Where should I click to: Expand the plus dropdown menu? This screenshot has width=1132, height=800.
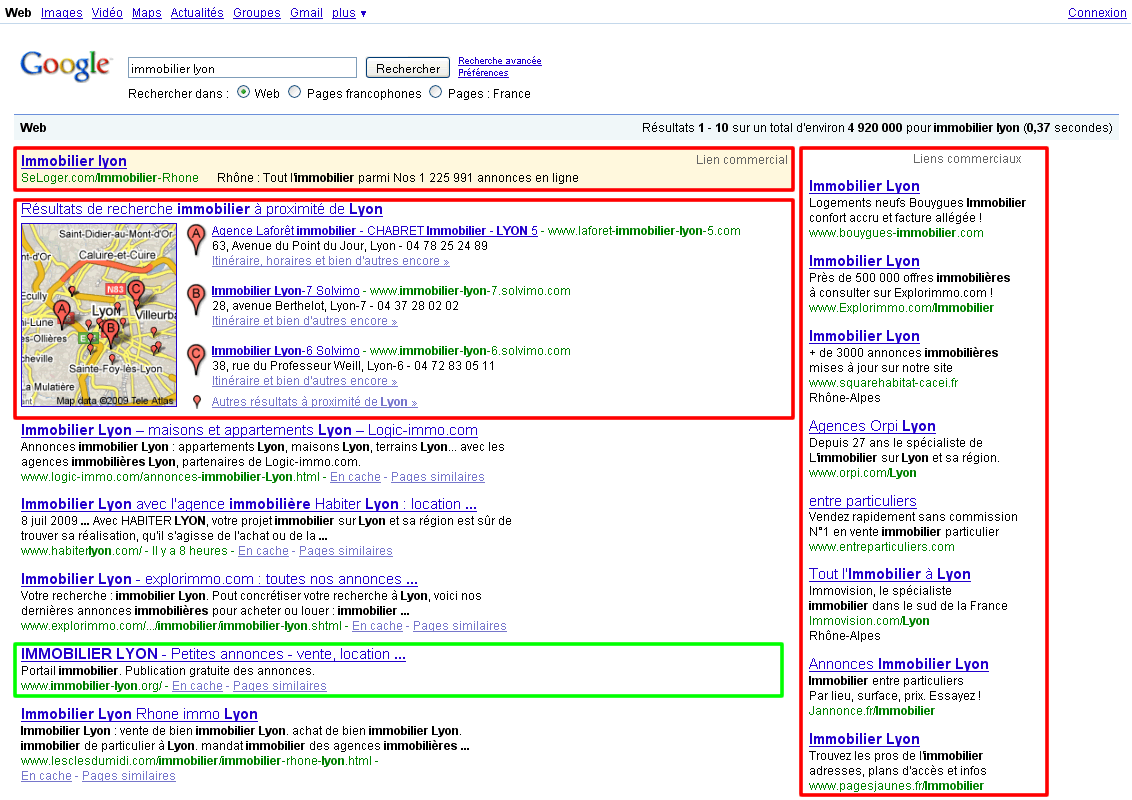point(349,13)
